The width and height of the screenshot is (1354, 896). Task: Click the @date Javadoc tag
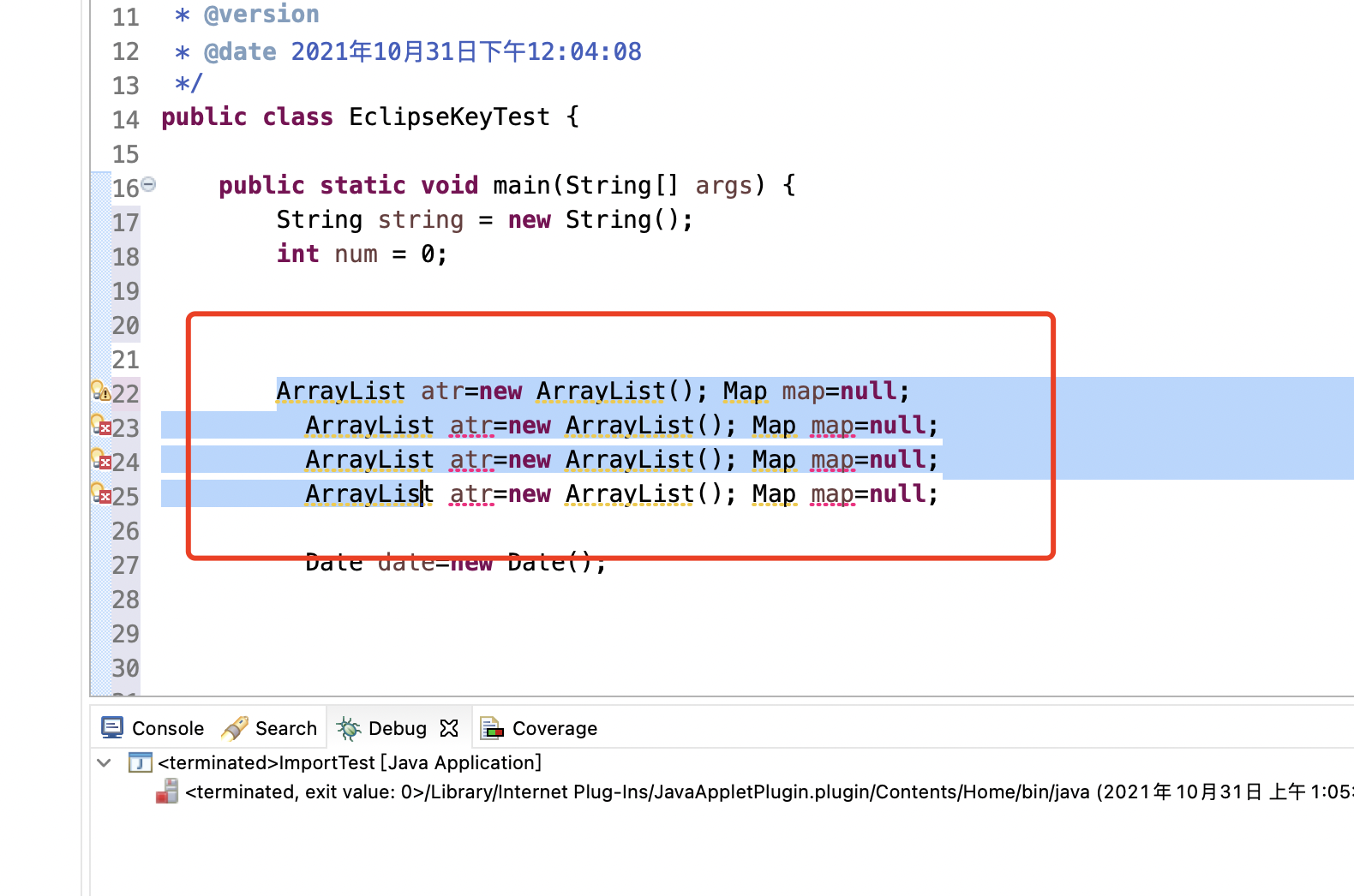point(240,52)
